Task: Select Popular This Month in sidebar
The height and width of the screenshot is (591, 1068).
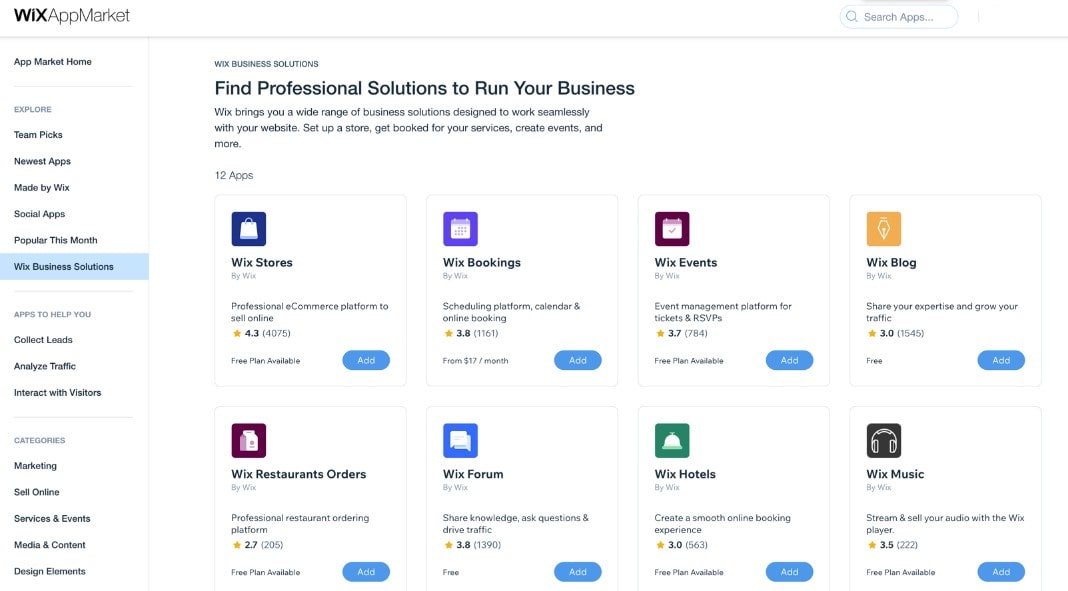Action: (x=56, y=240)
